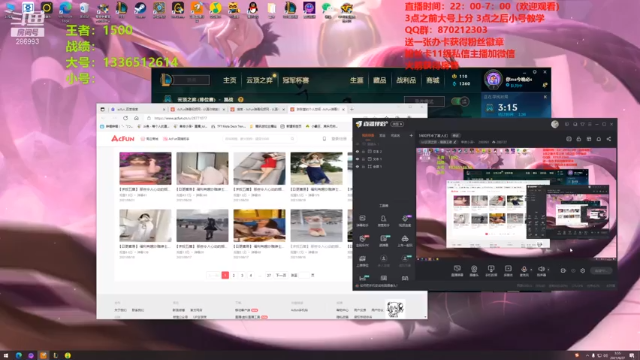Open bell-shaped tool in 工具箱 grid

click(383, 219)
